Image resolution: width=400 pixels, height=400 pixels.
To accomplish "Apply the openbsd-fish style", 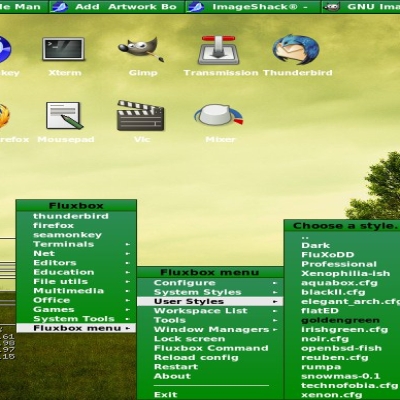I will tap(342, 348).
